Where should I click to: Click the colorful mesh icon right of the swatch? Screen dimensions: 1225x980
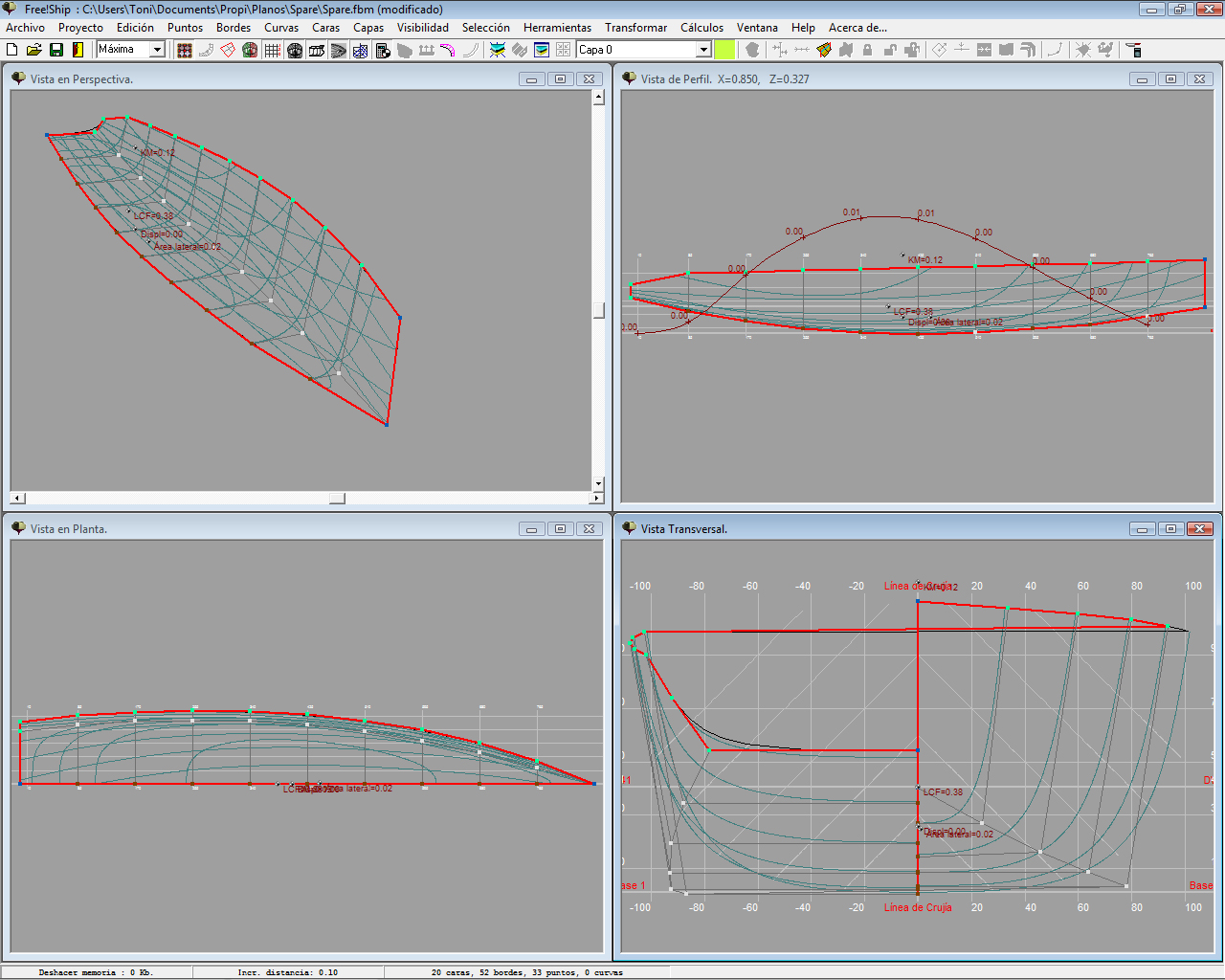824,50
